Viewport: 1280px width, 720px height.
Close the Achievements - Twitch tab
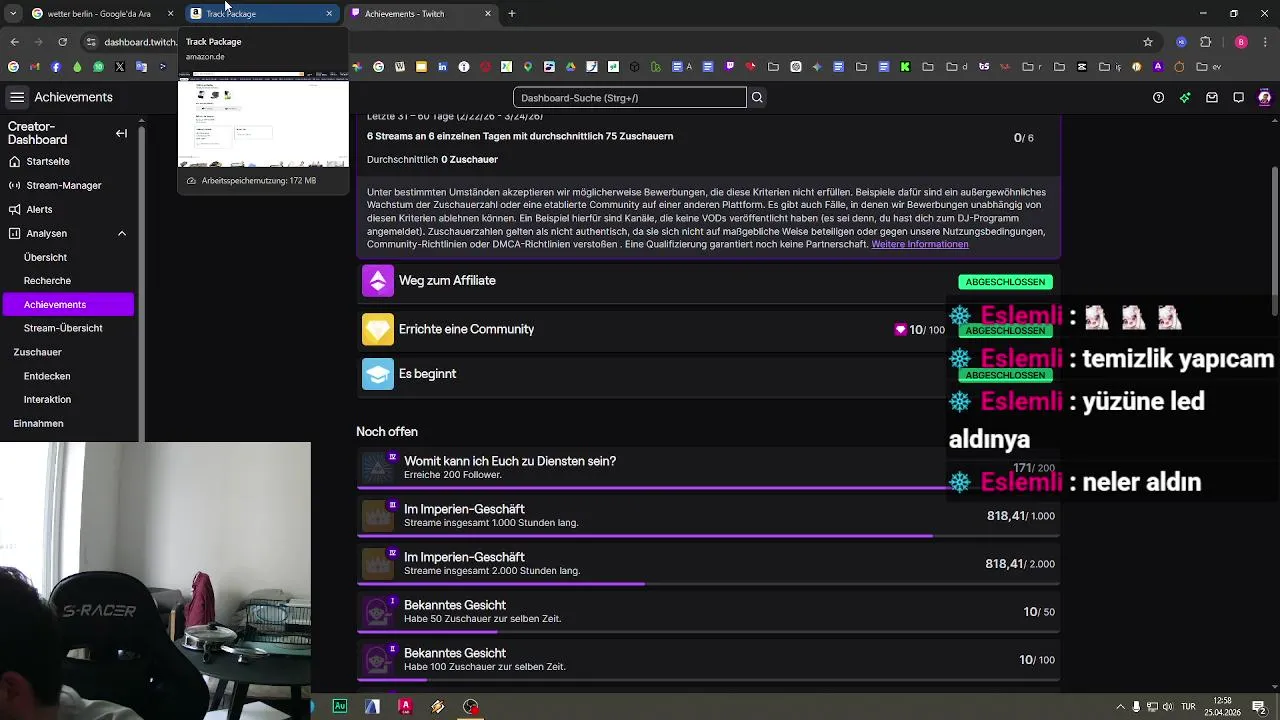pyautogui.click(x=488, y=14)
